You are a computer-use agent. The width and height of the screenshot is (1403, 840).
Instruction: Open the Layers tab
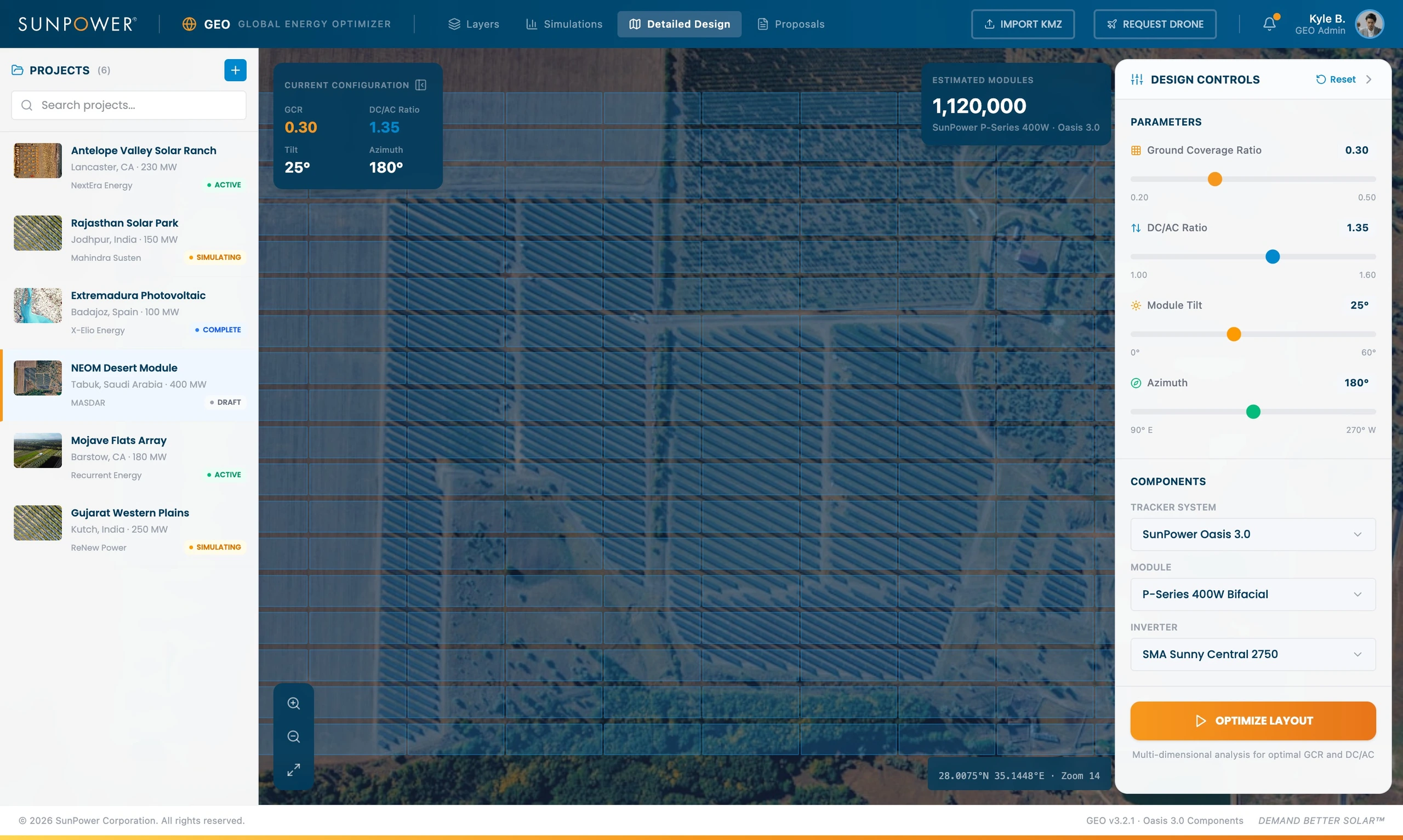tap(474, 24)
